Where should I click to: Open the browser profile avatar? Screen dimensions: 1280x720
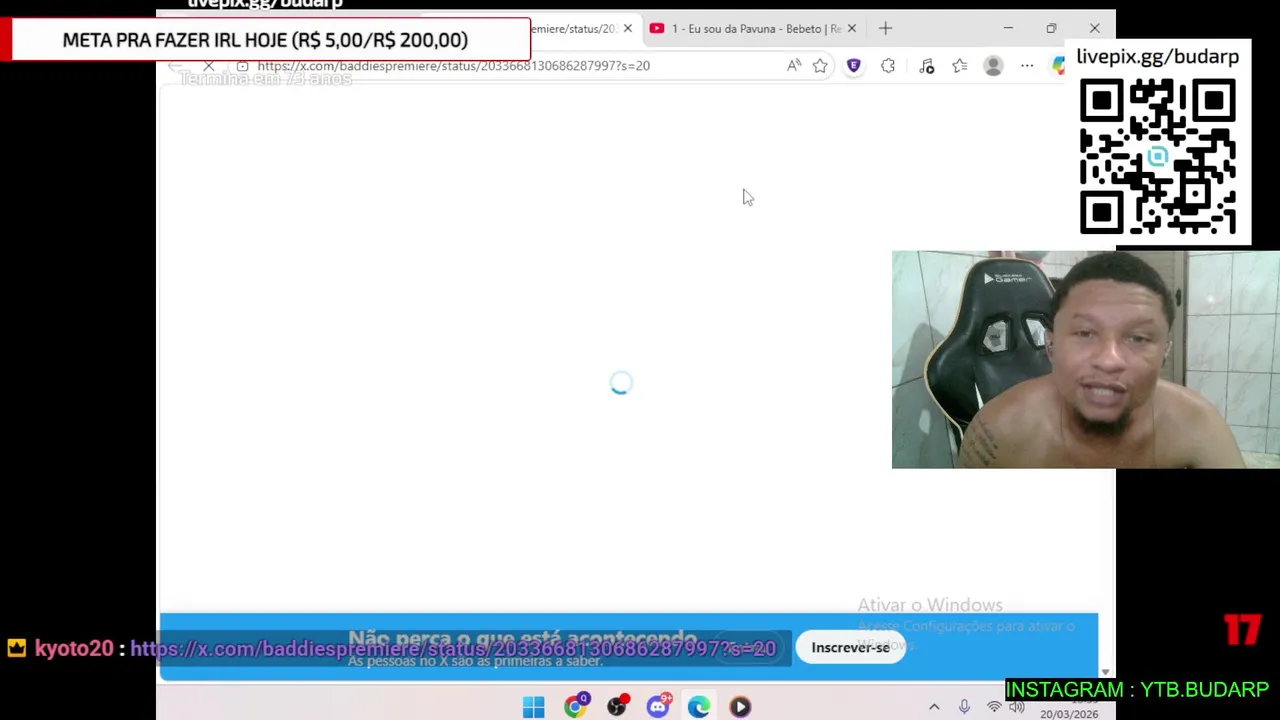993,66
